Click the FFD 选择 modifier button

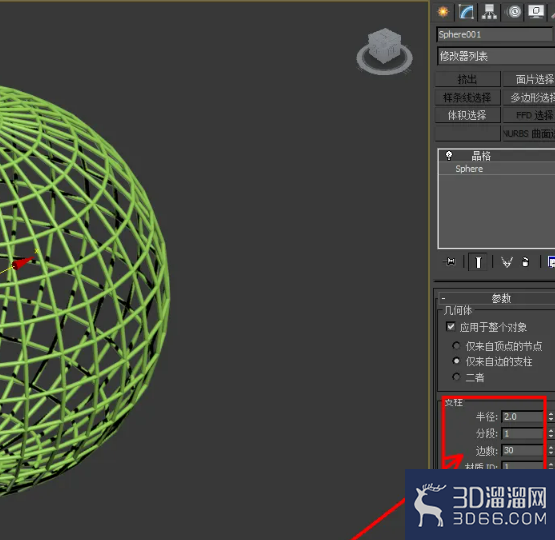529,115
